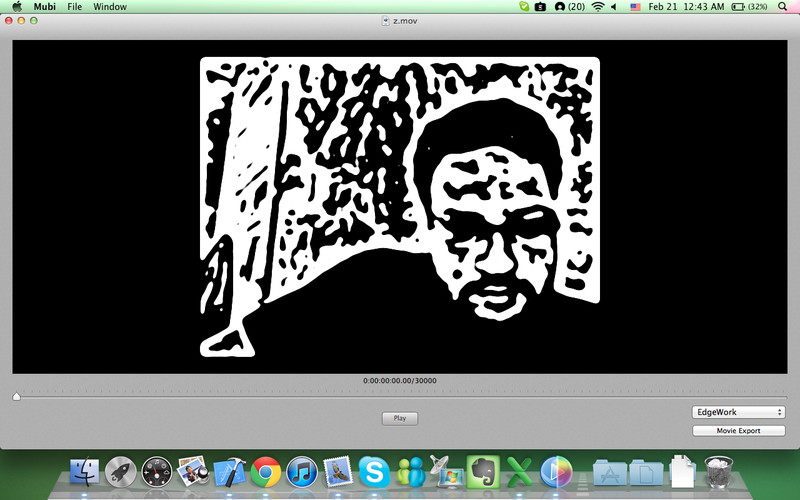Screen dimensions: 800x500
Task: Open Finder from the dock
Action: click(85, 471)
